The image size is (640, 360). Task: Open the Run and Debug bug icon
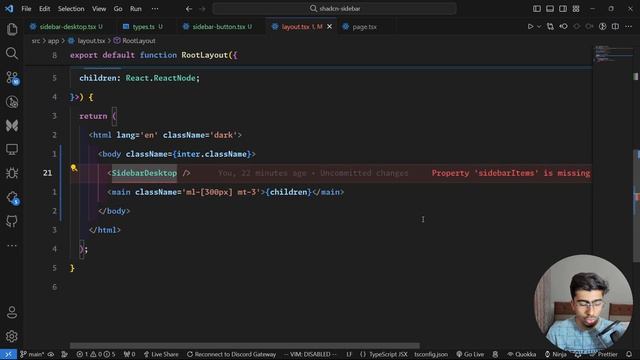12,173
